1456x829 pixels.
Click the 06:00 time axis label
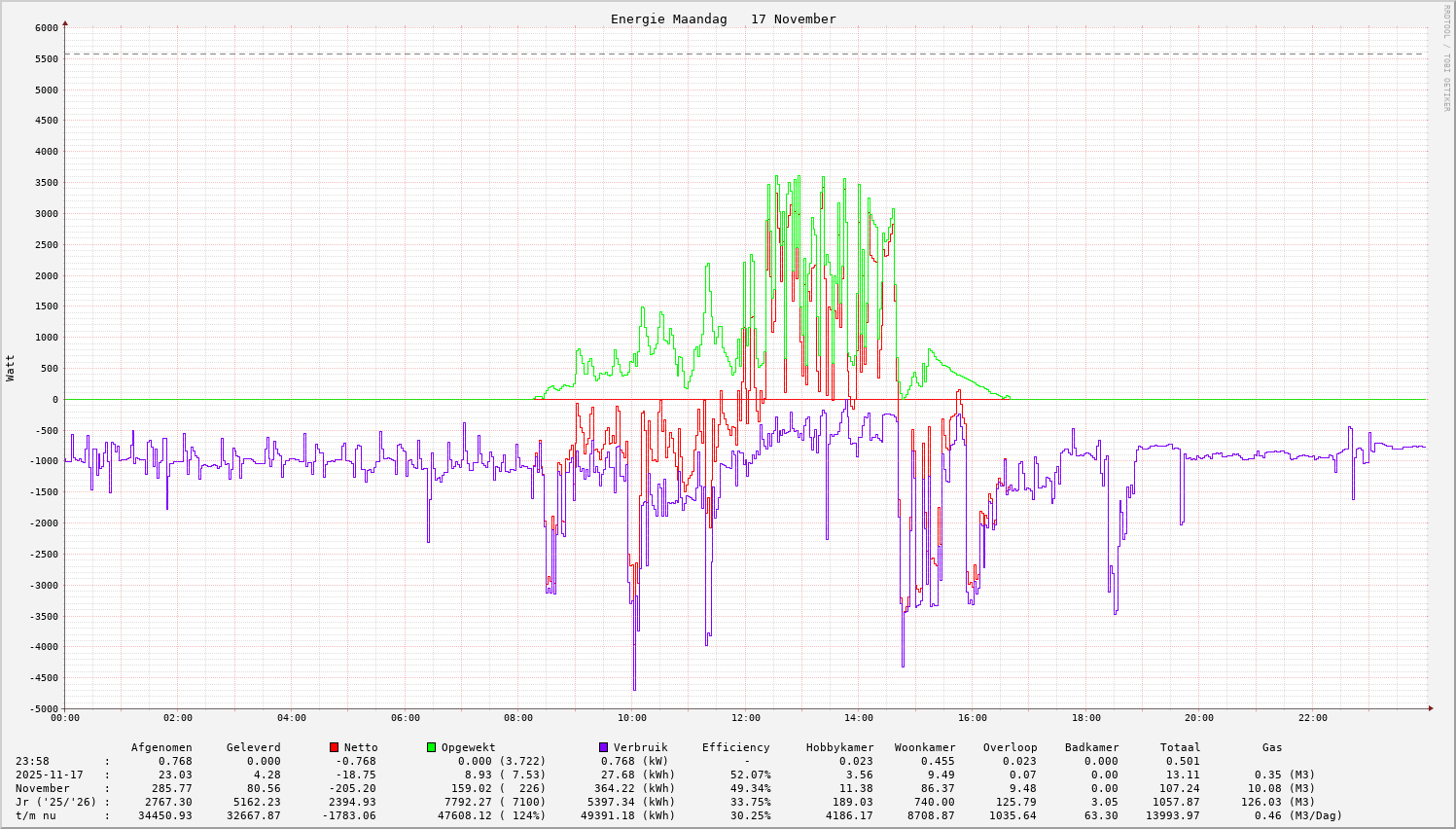[x=405, y=718]
